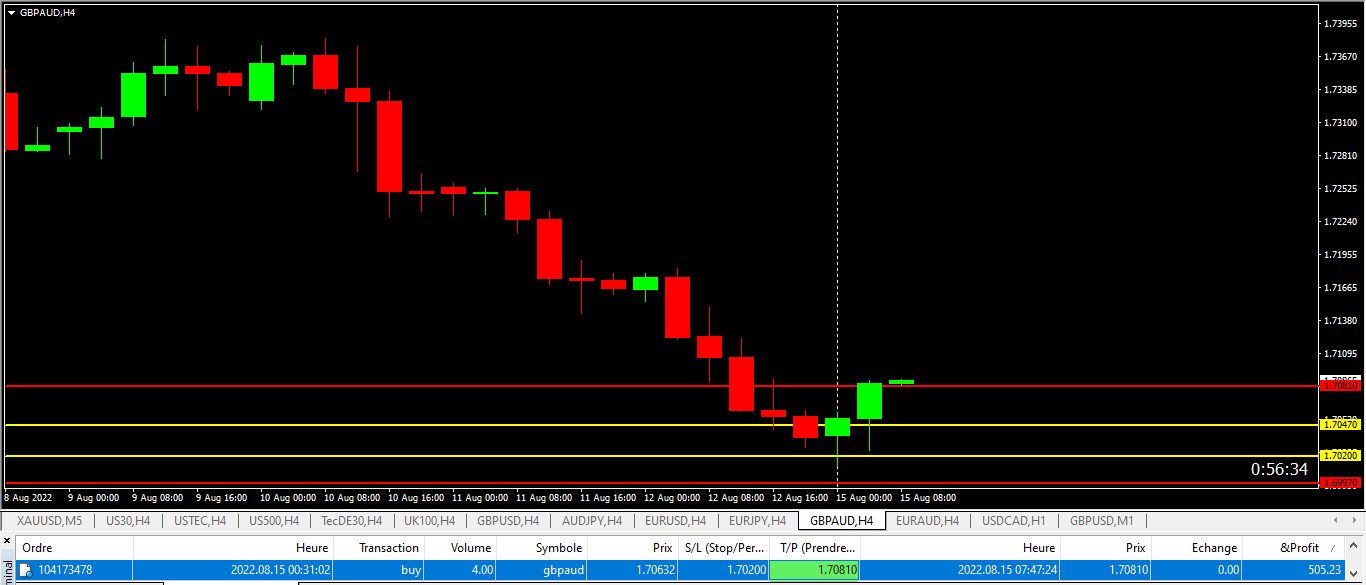Select the red line label at 1.70810
The width and height of the screenshot is (1366, 585).
pyautogui.click(x=1340, y=385)
